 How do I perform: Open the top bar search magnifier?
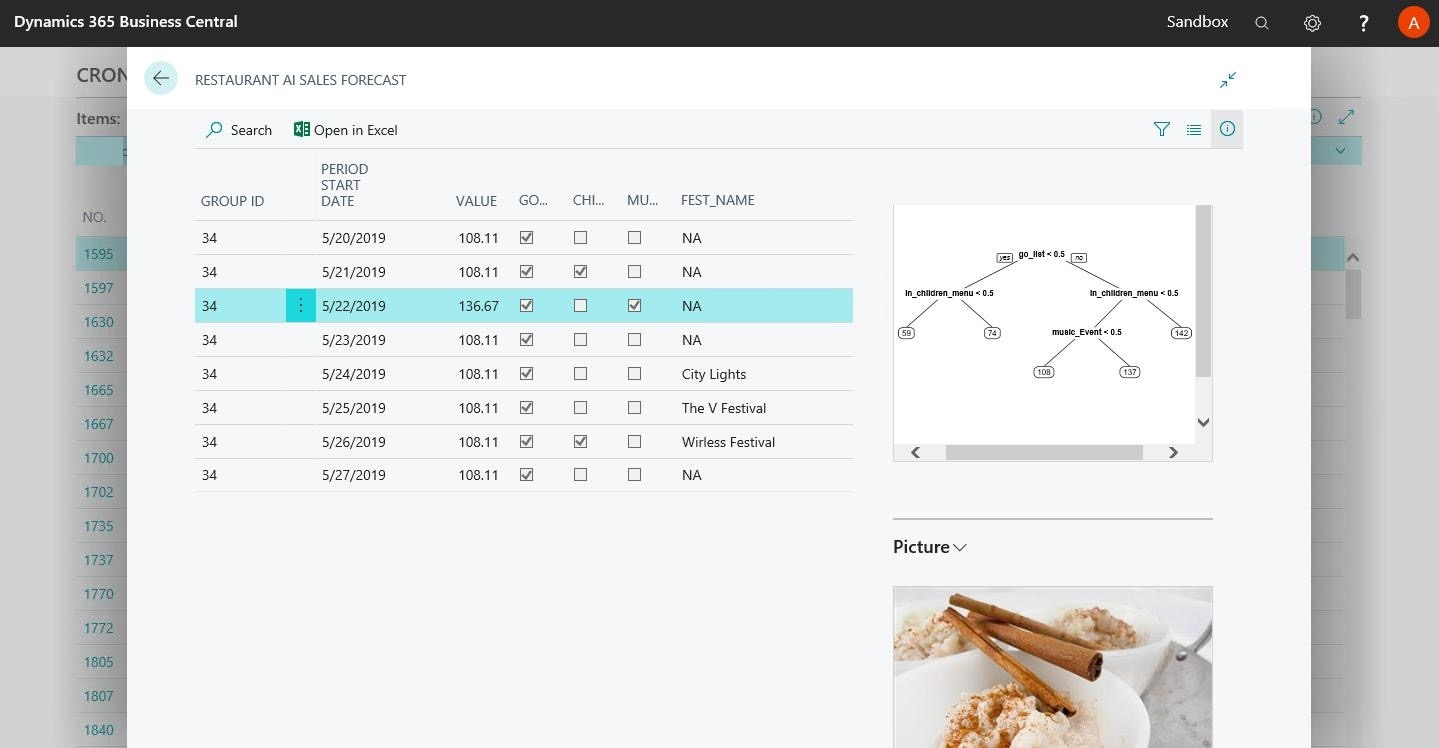pyautogui.click(x=1262, y=23)
